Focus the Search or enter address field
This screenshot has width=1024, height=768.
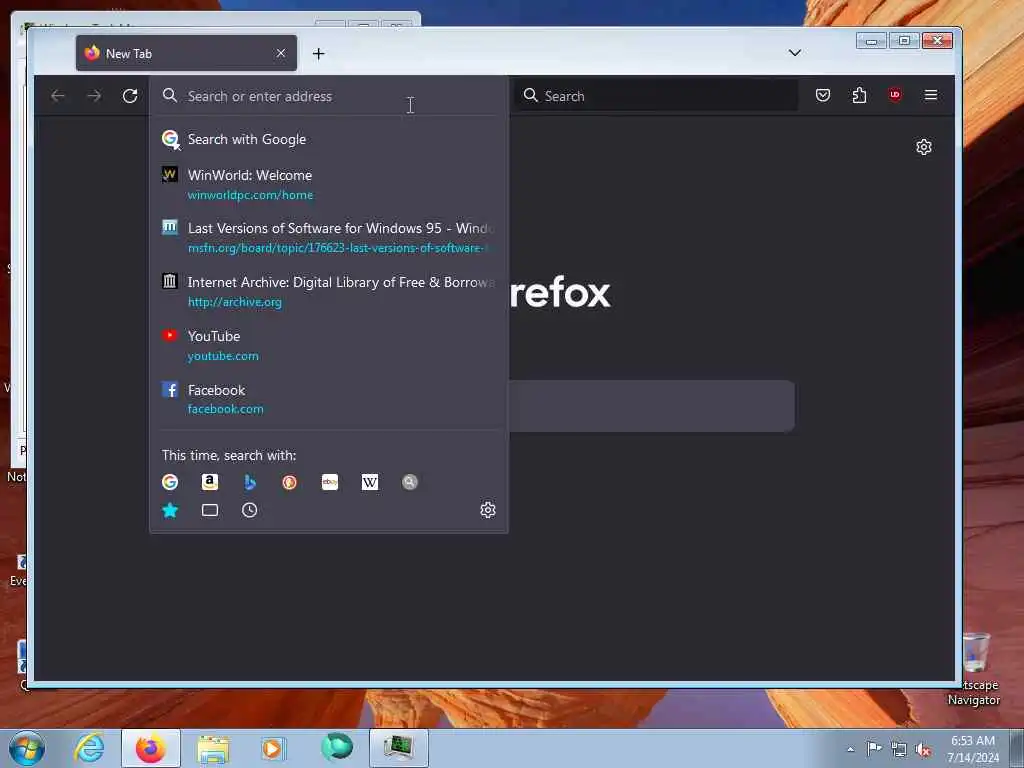(328, 96)
